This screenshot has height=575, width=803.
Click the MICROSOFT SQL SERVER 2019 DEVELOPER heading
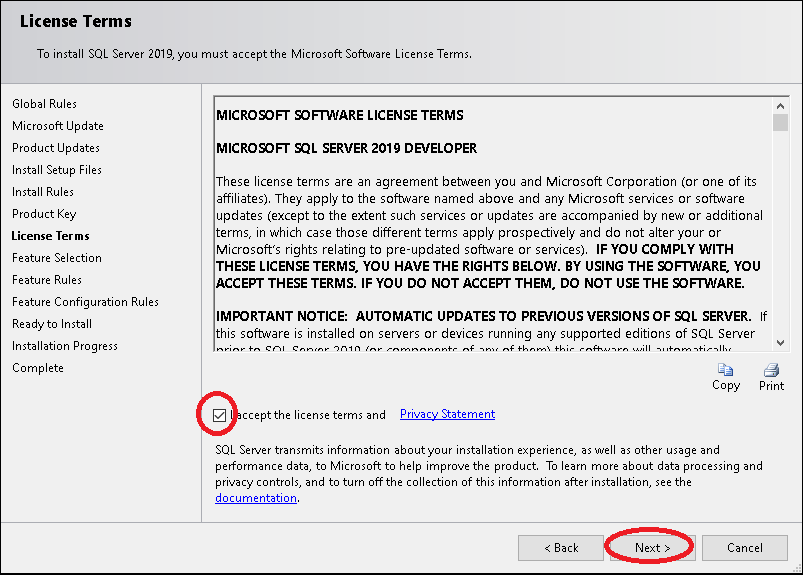coord(346,148)
